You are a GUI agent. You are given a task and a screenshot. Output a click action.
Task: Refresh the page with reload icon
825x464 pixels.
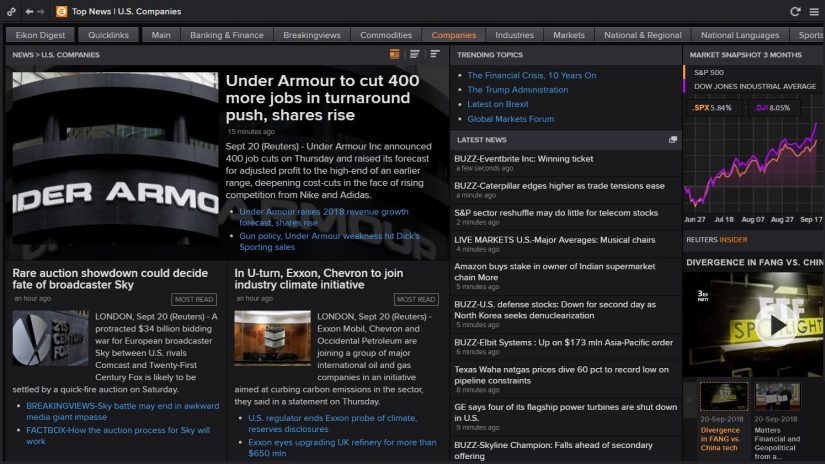[795, 12]
